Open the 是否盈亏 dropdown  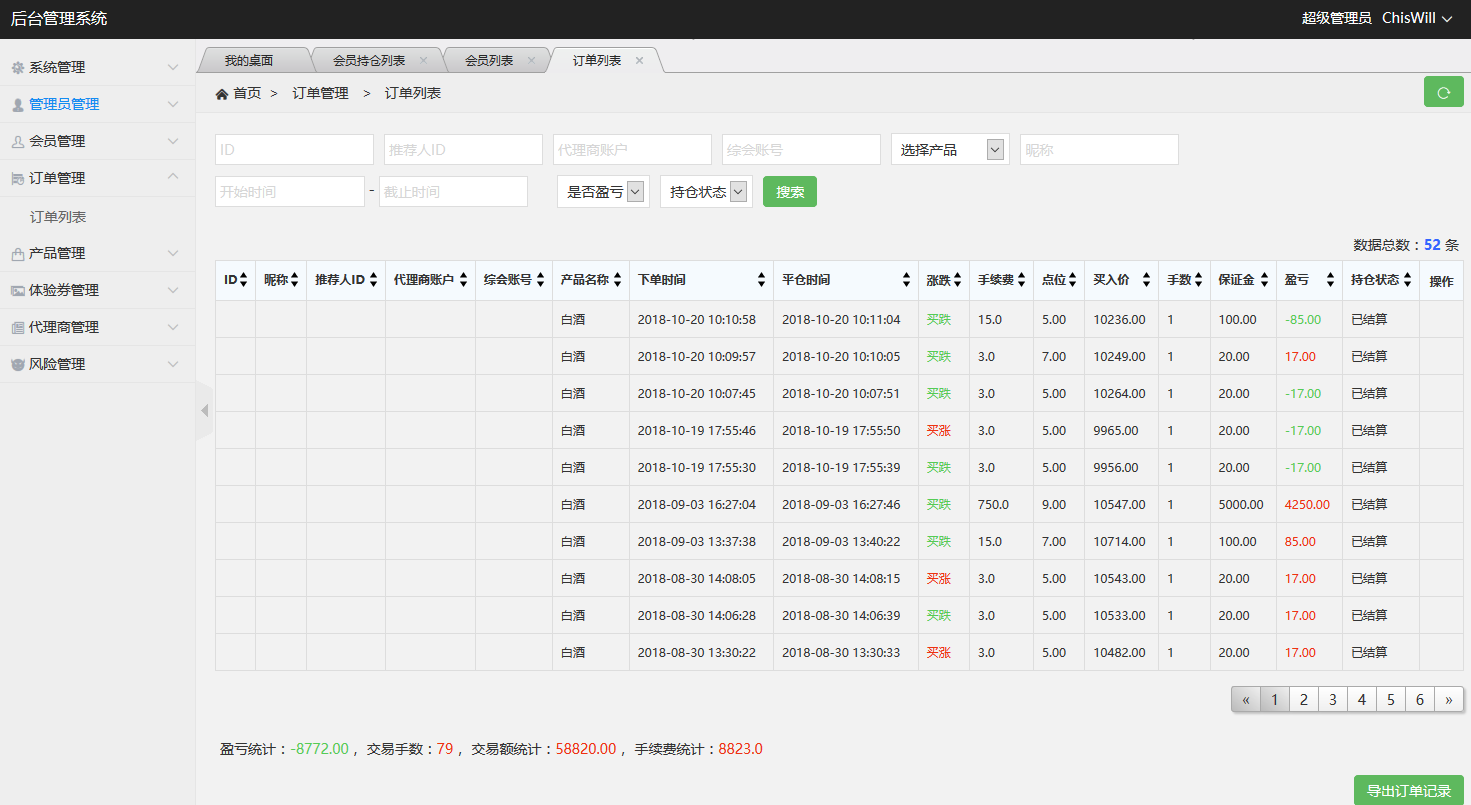point(603,192)
